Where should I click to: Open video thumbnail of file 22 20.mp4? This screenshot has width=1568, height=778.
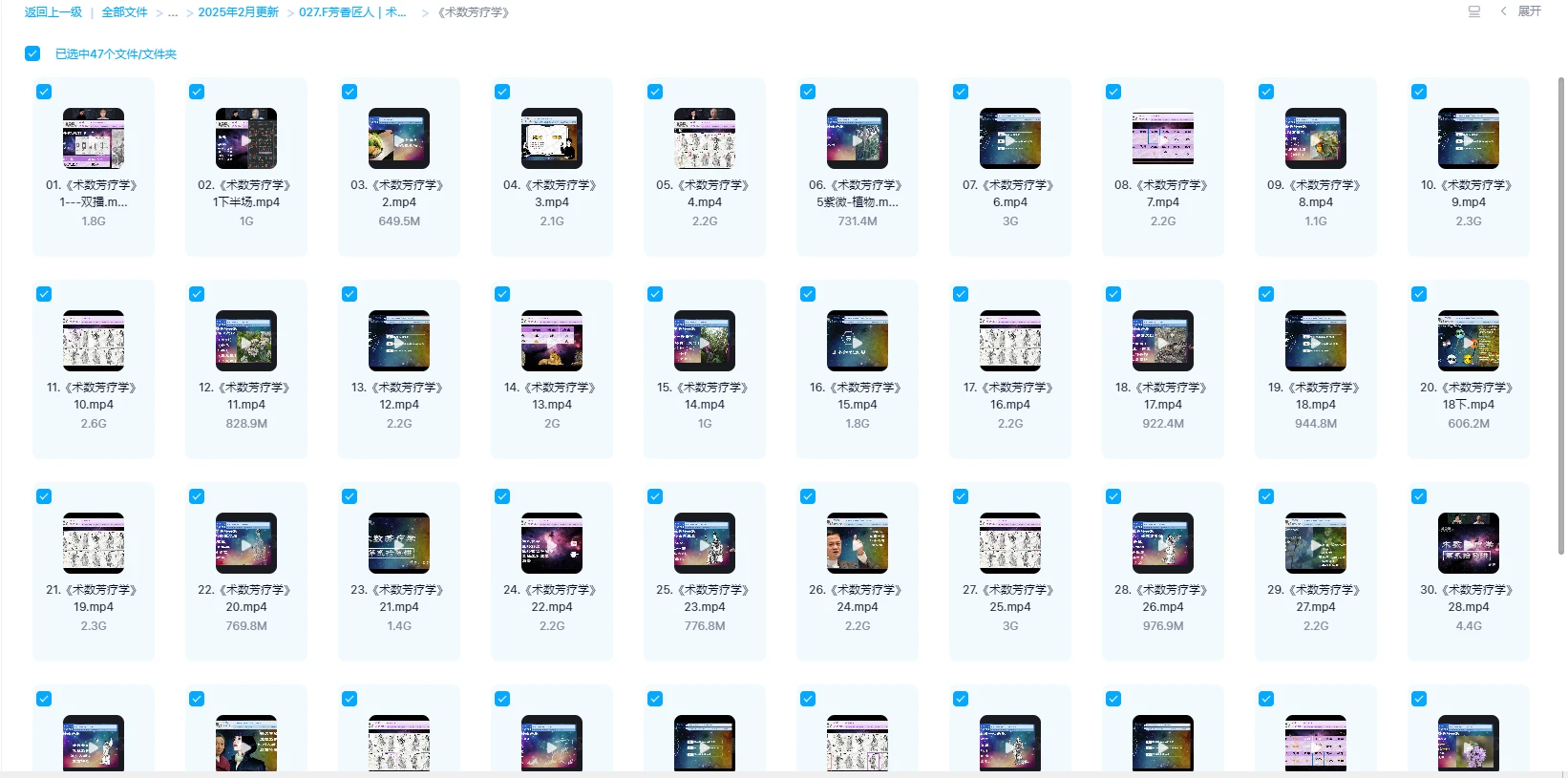click(x=246, y=543)
